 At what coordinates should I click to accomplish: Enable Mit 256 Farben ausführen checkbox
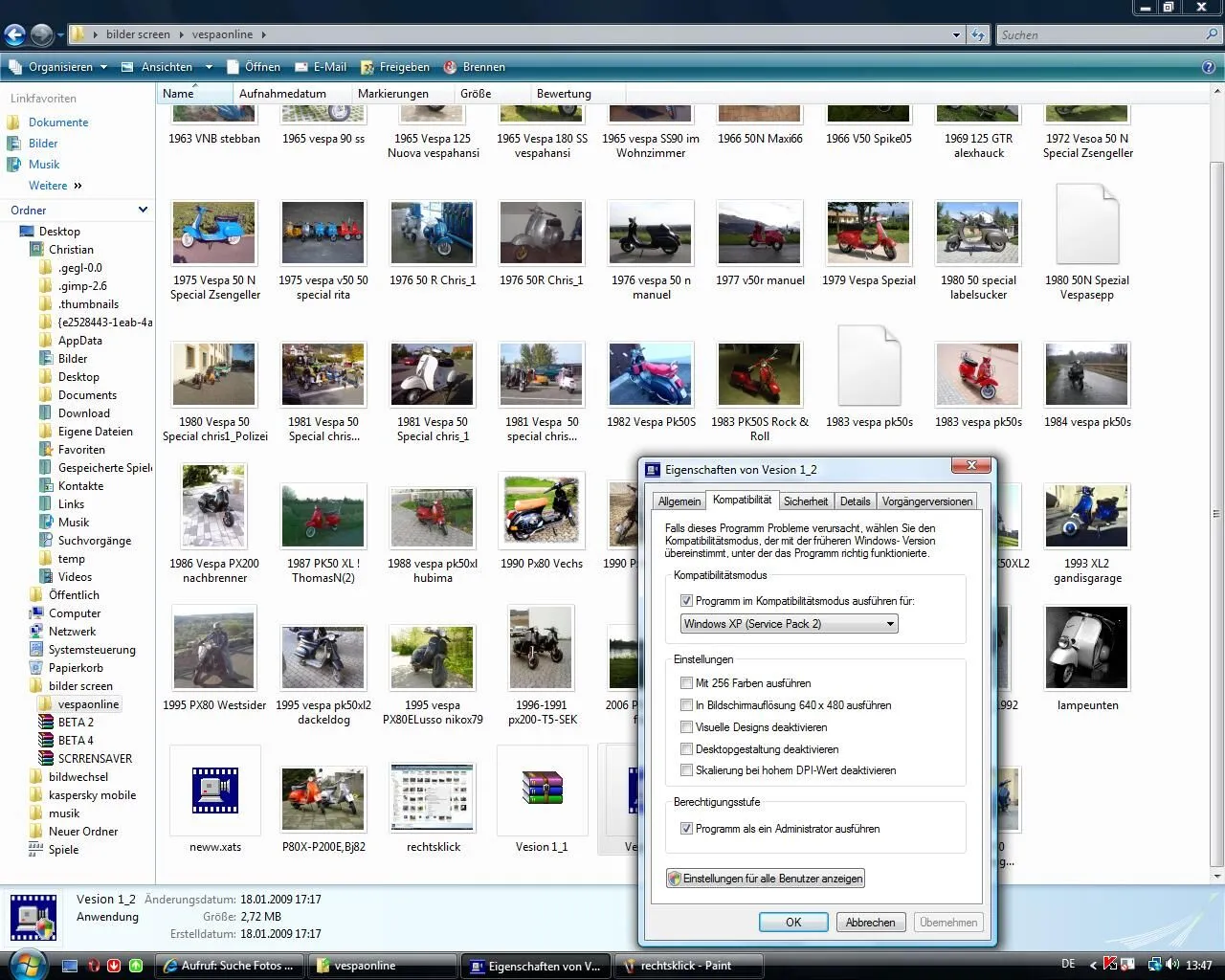(x=686, y=683)
